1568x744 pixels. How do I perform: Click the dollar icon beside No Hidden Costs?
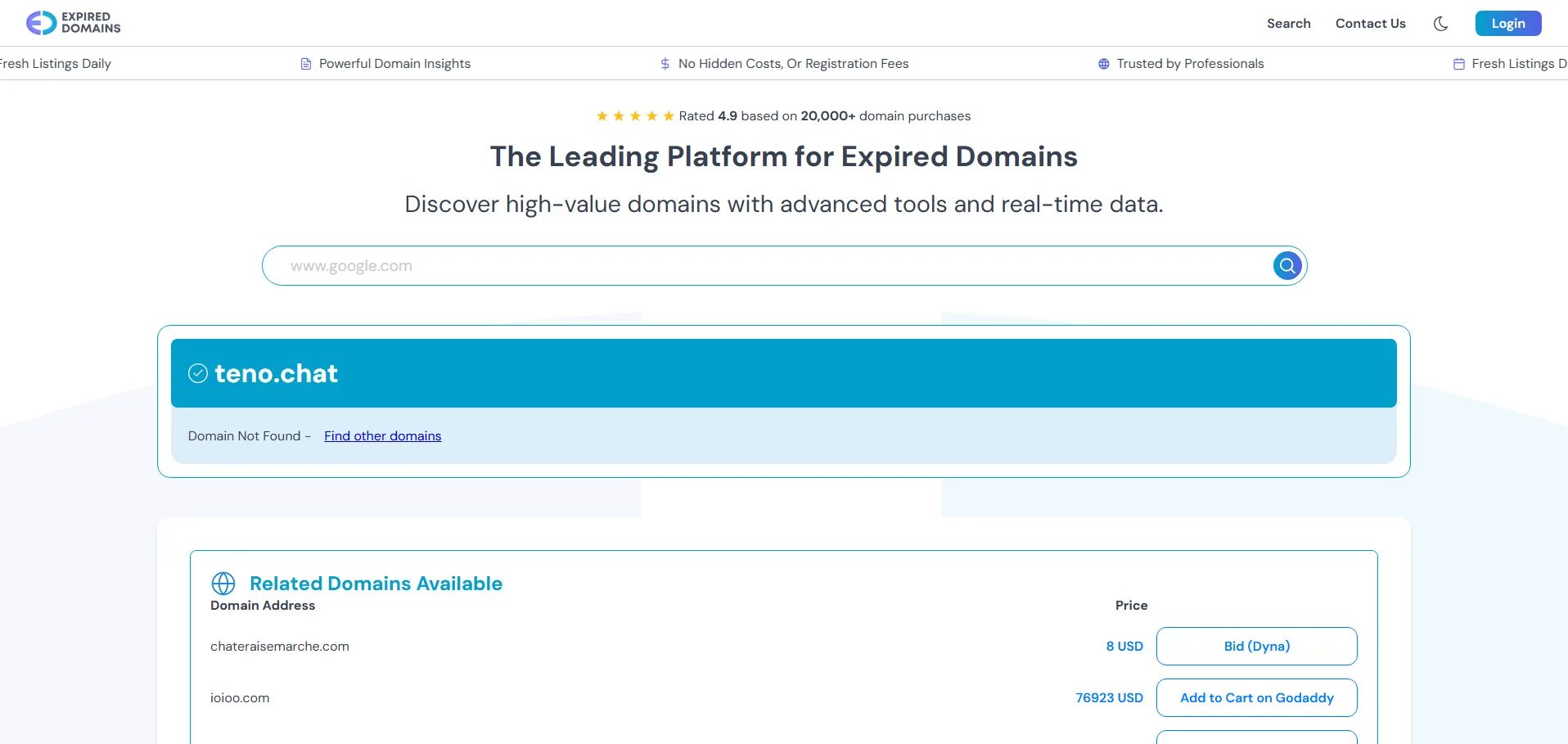(665, 64)
